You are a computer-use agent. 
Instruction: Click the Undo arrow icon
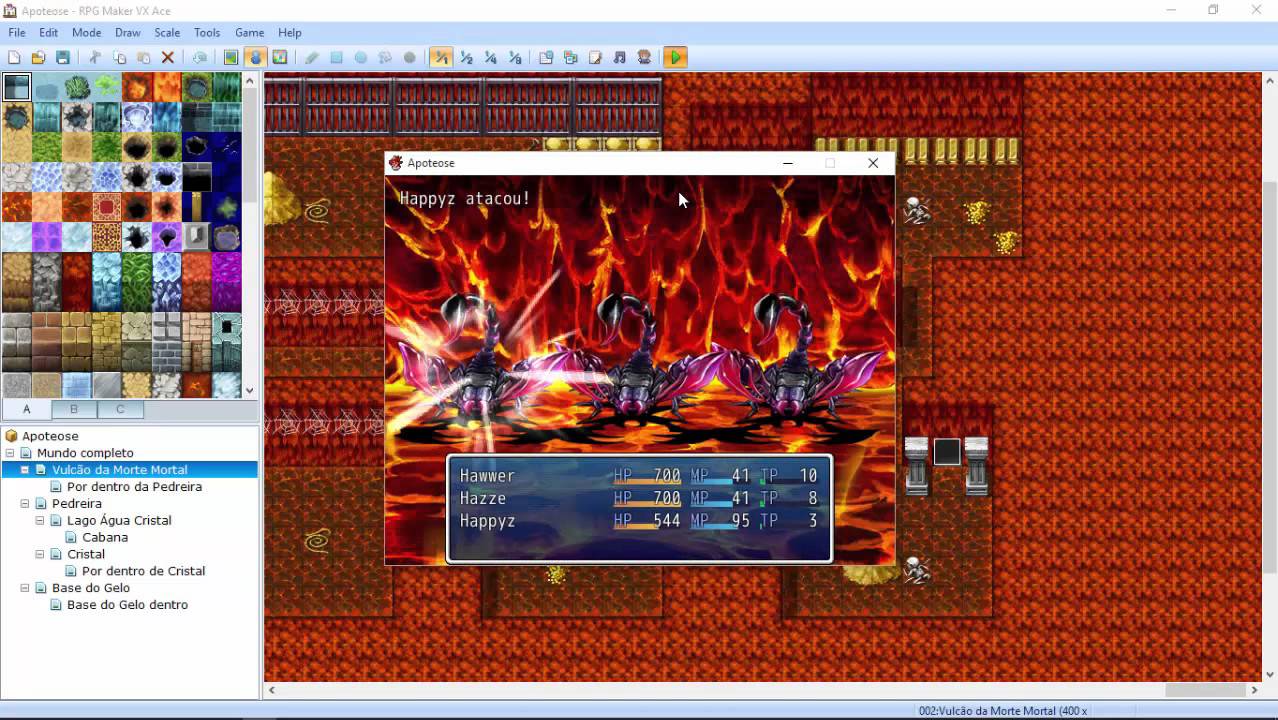200,57
